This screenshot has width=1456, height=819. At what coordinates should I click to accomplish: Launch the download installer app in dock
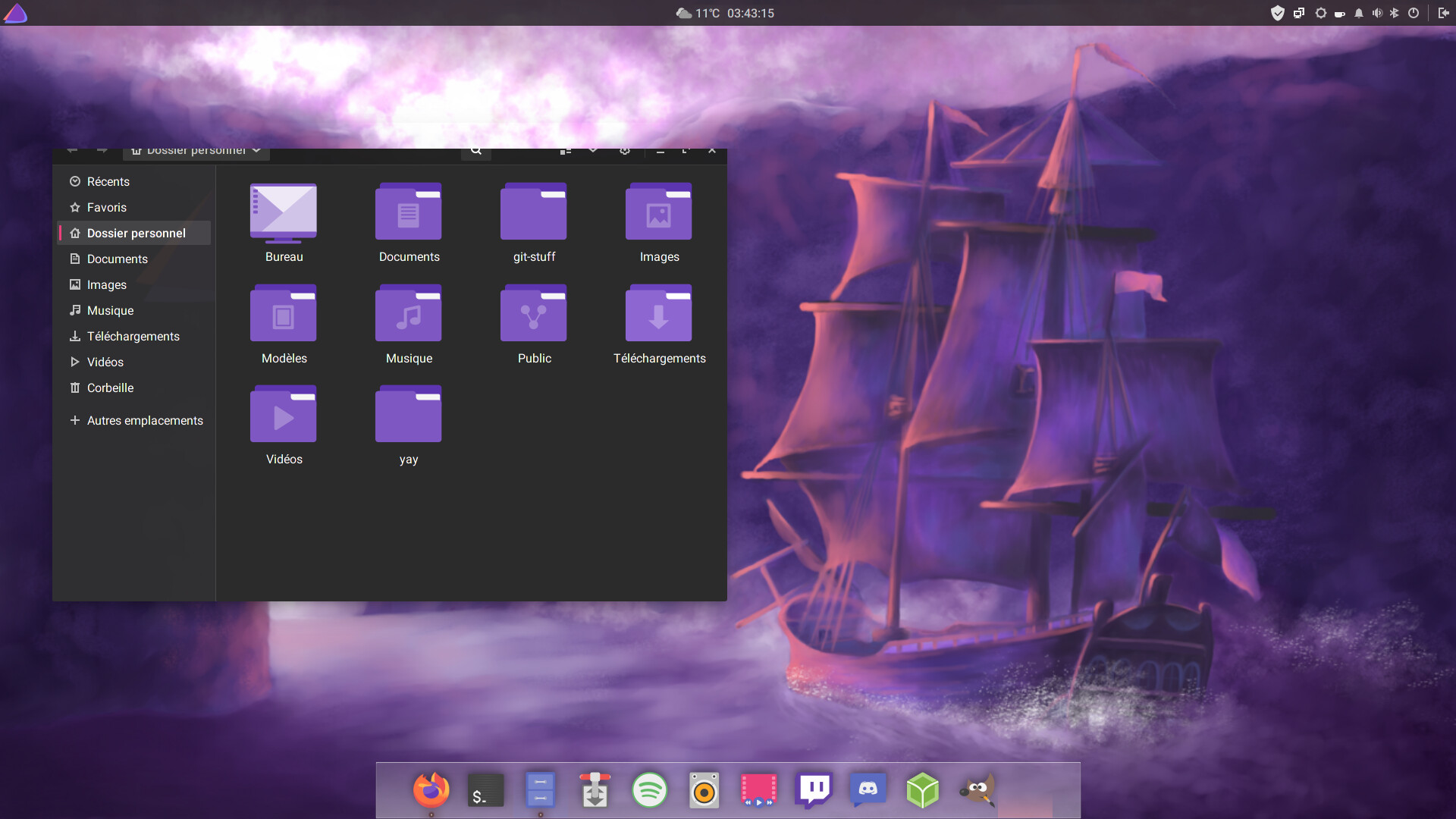[595, 790]
